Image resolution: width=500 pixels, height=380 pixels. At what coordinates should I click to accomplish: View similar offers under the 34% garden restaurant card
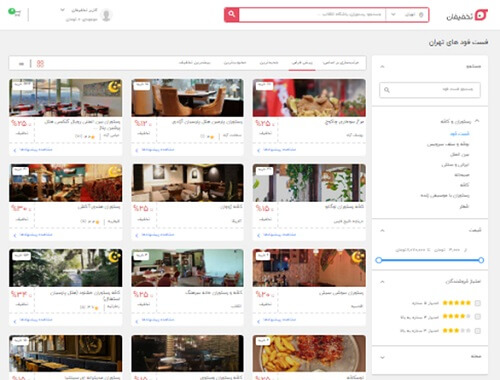coord(33,320)
